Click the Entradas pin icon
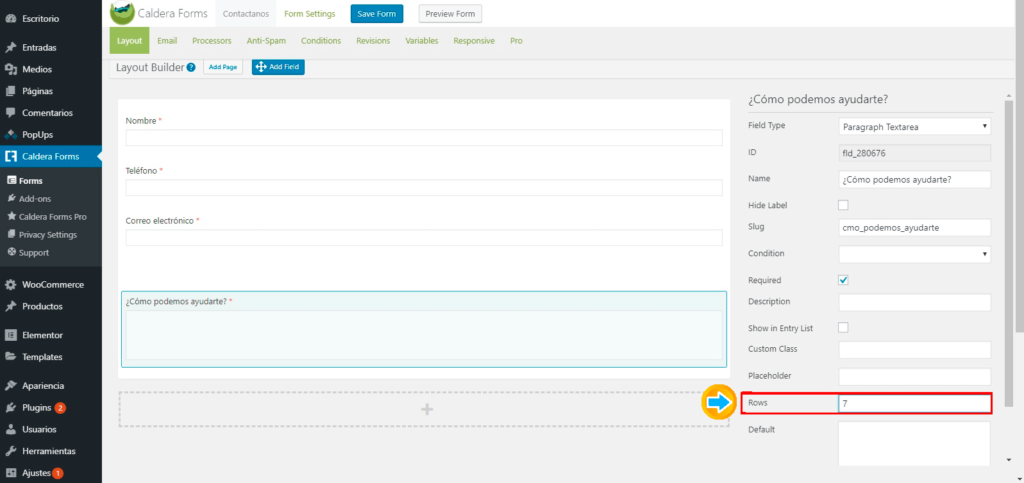 click(10, 47)
